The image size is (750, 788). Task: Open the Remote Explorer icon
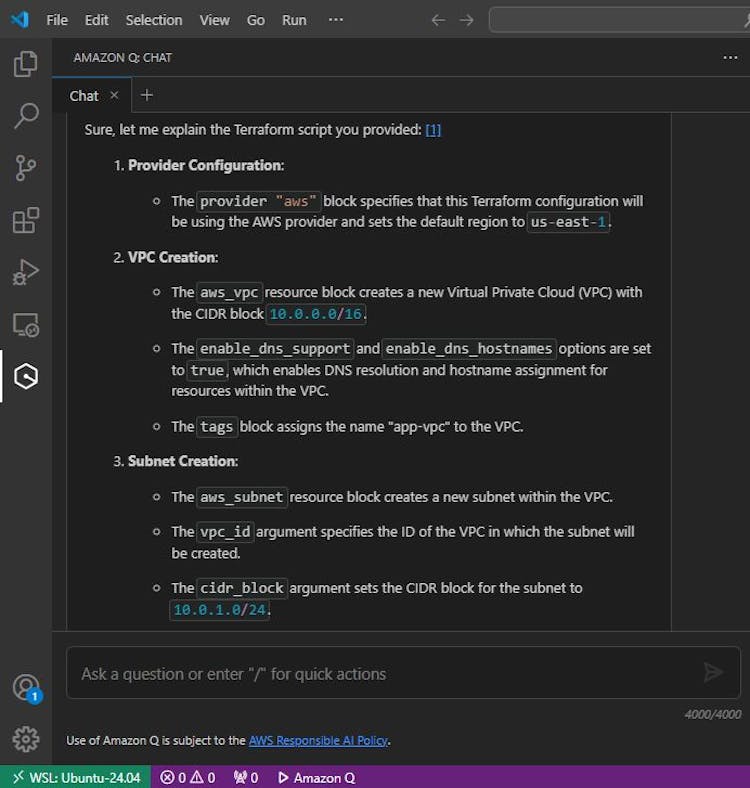click(26, 324)
